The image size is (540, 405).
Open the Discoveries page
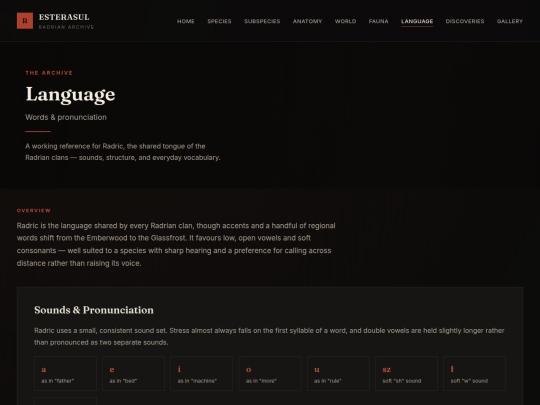click(465, 21)
